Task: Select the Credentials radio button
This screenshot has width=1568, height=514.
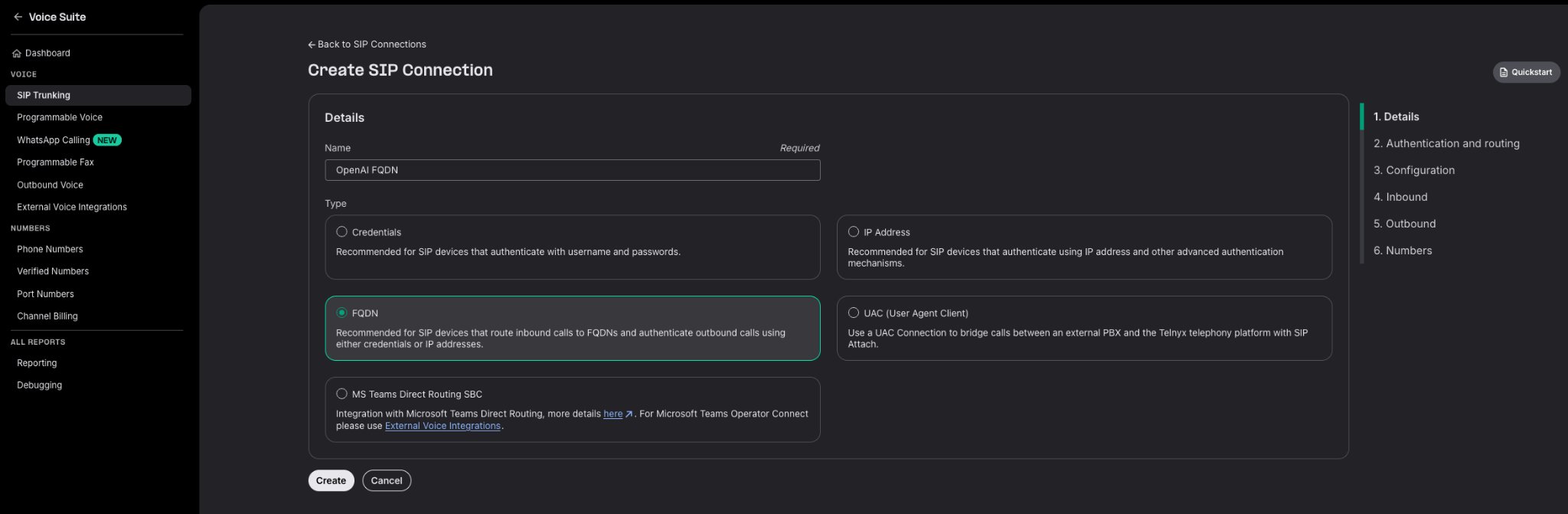Action: pos(341,232)
